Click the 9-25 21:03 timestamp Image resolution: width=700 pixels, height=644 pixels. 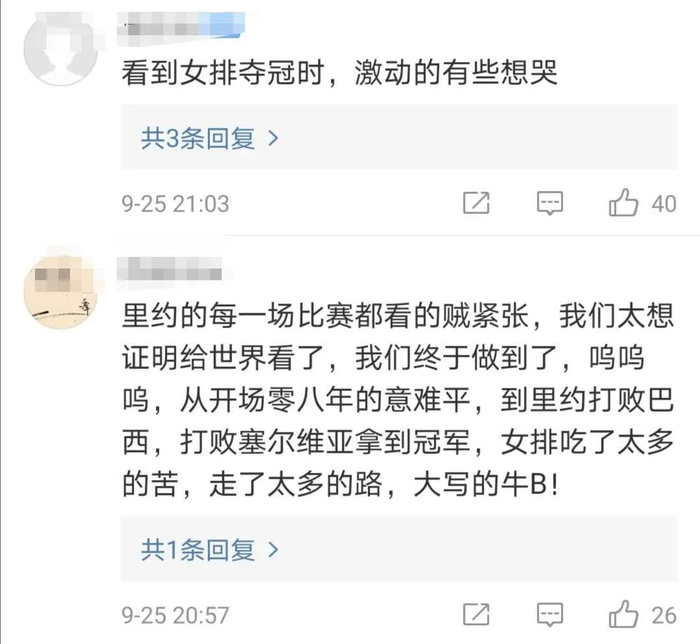pyautogui.click(x=175, y=204)
